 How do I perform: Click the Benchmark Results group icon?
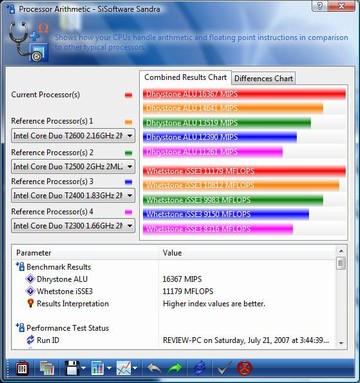click(x=20, y=266)
